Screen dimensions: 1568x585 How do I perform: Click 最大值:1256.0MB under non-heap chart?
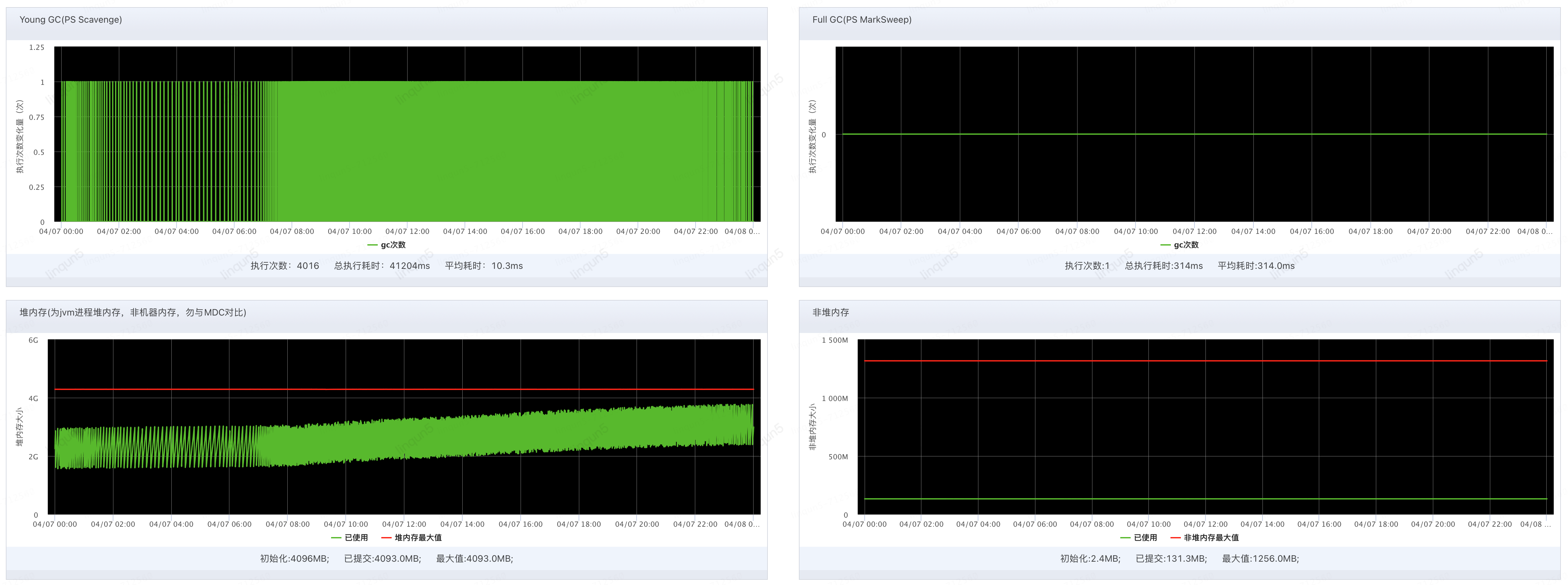1260,558
